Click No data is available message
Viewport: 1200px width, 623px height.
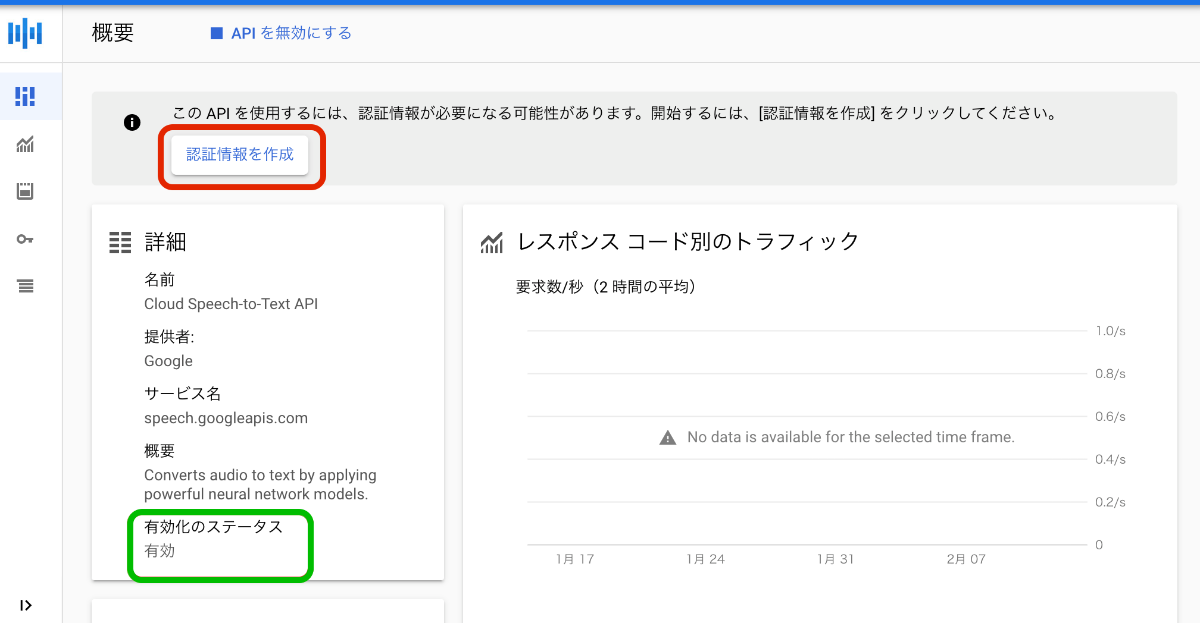(x=851, y=437)
